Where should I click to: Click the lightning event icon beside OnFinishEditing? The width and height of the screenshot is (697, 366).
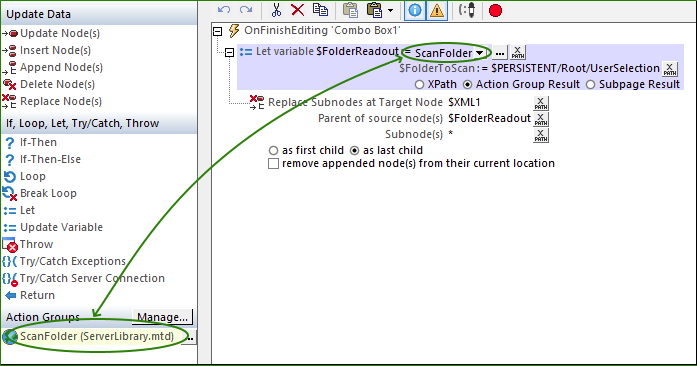(x=234, y=31)
